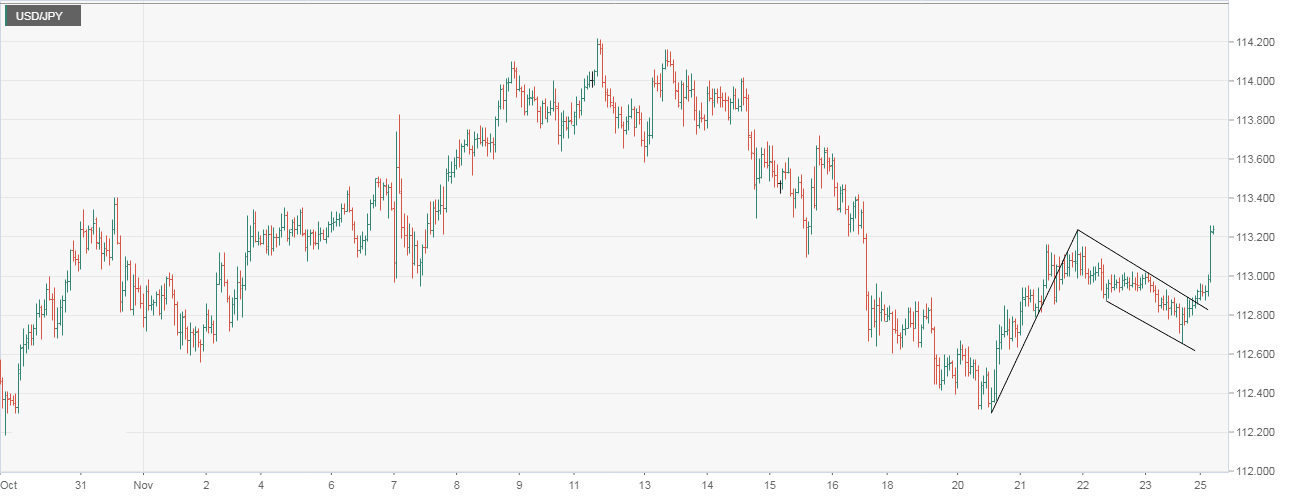Click the 22 date marker on time axis
1299x498 pixels.
coord(1083,483)
